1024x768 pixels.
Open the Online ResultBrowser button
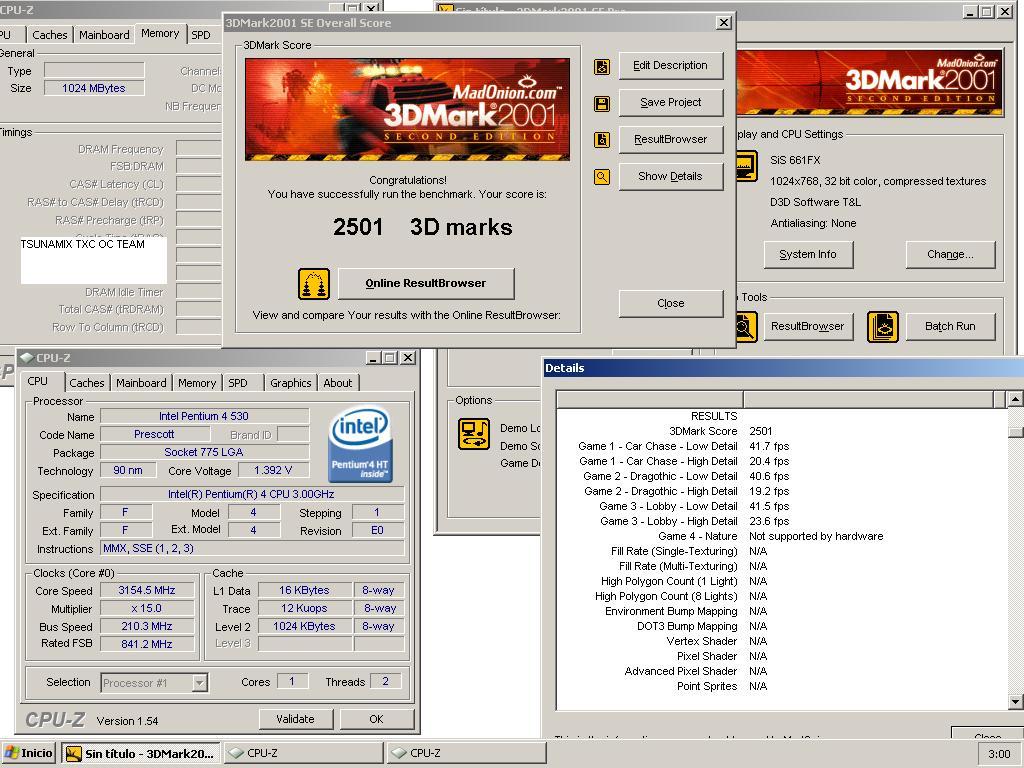click(426, 283)
